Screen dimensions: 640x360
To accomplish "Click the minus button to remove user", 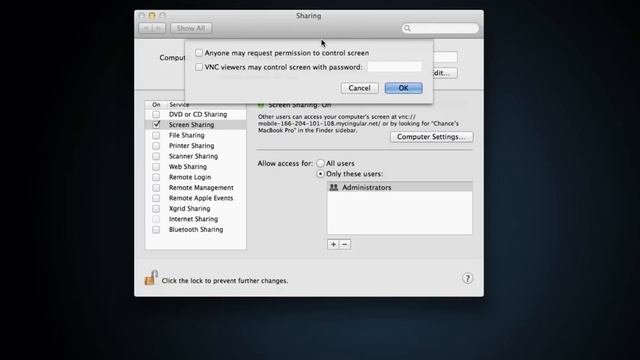I will [x=344, y=244].
